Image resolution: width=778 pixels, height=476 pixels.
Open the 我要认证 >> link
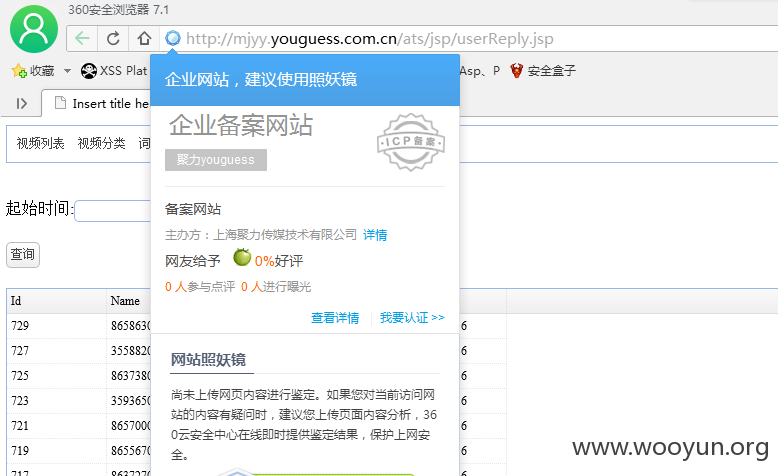click(x=412, y=318)
